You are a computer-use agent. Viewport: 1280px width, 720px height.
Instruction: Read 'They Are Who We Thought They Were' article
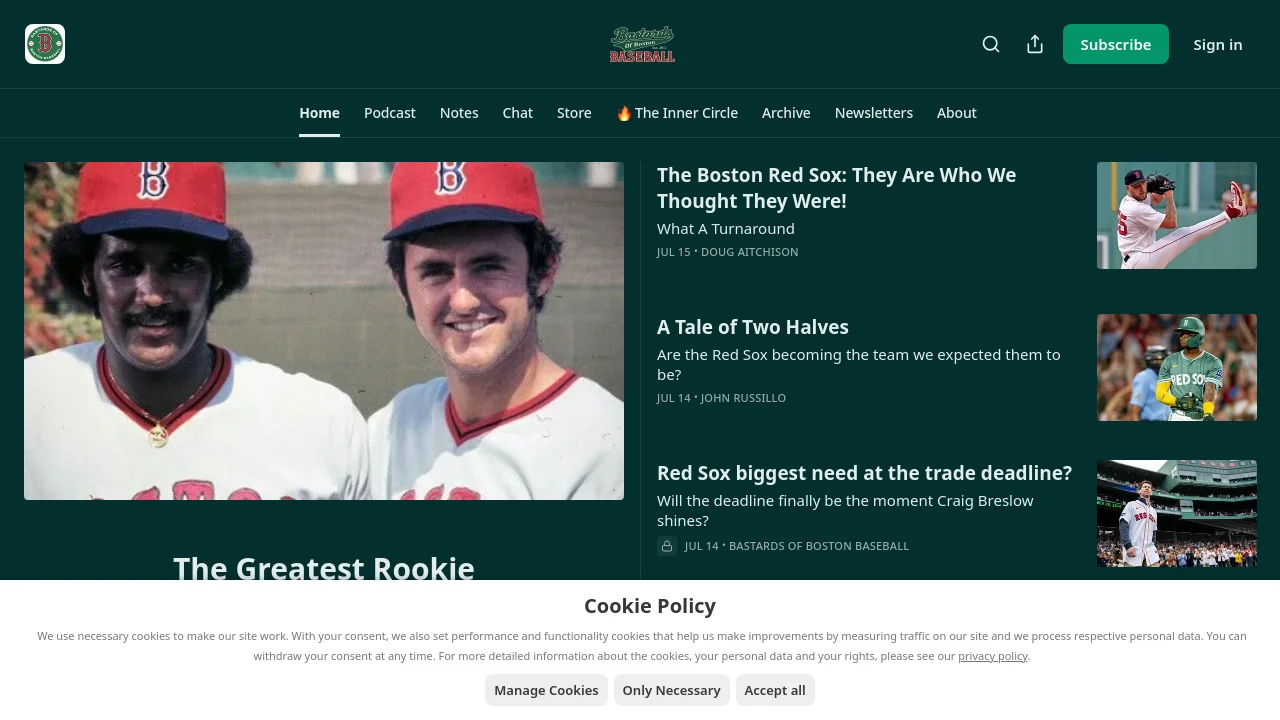coord(837,188)
